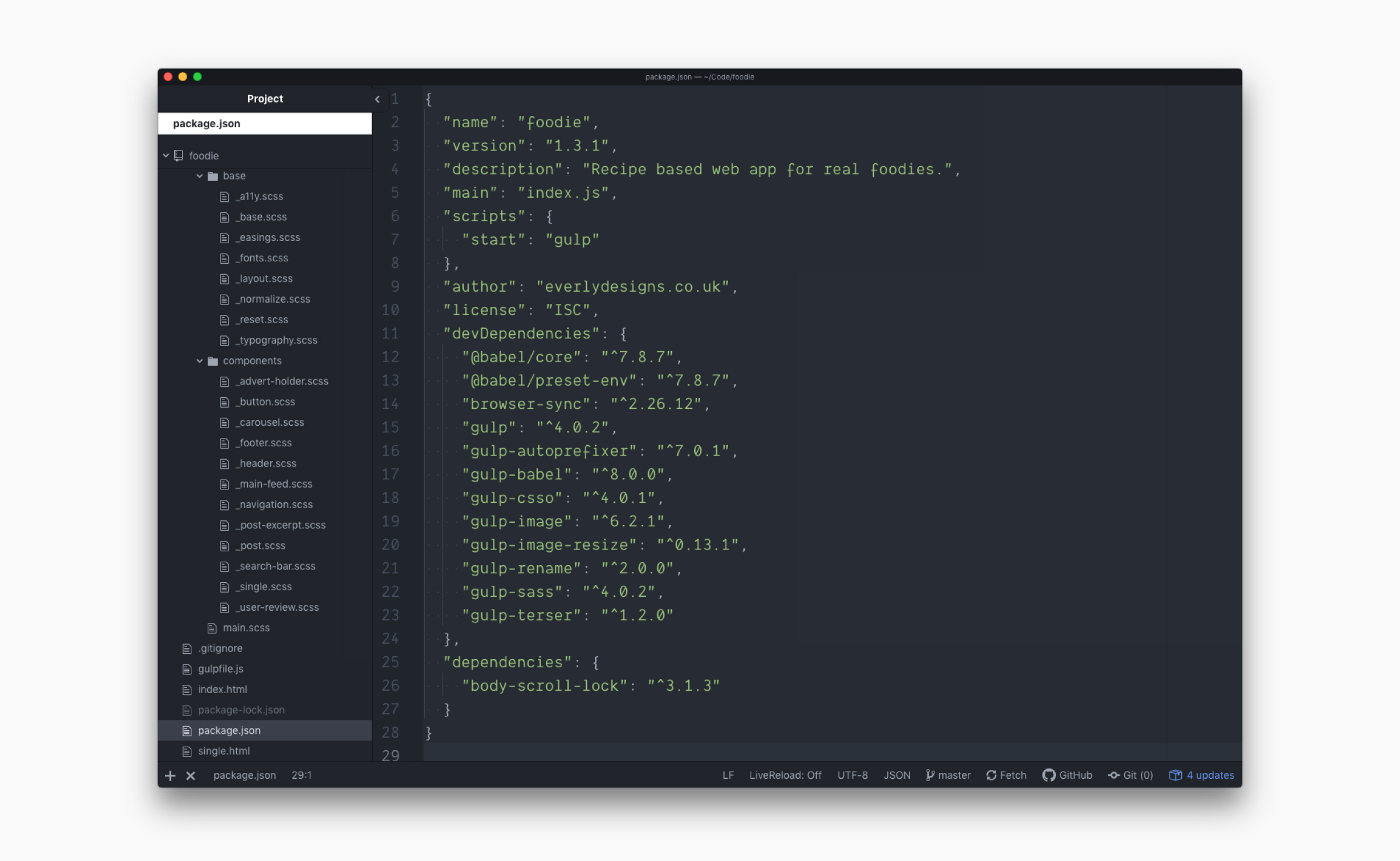1400x861 pixels.
Task: Collapse the base folder chevron
Action: tap(199, 176)
